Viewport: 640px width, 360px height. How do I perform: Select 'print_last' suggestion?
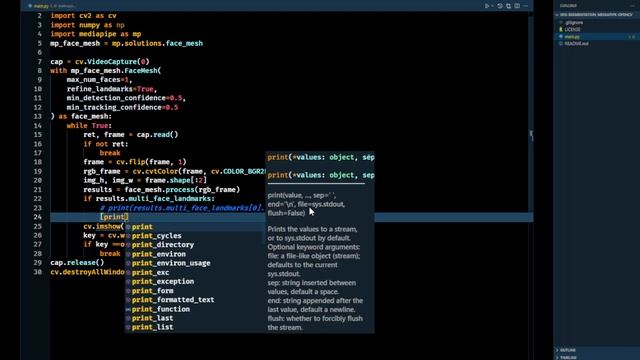coord(195,318)
